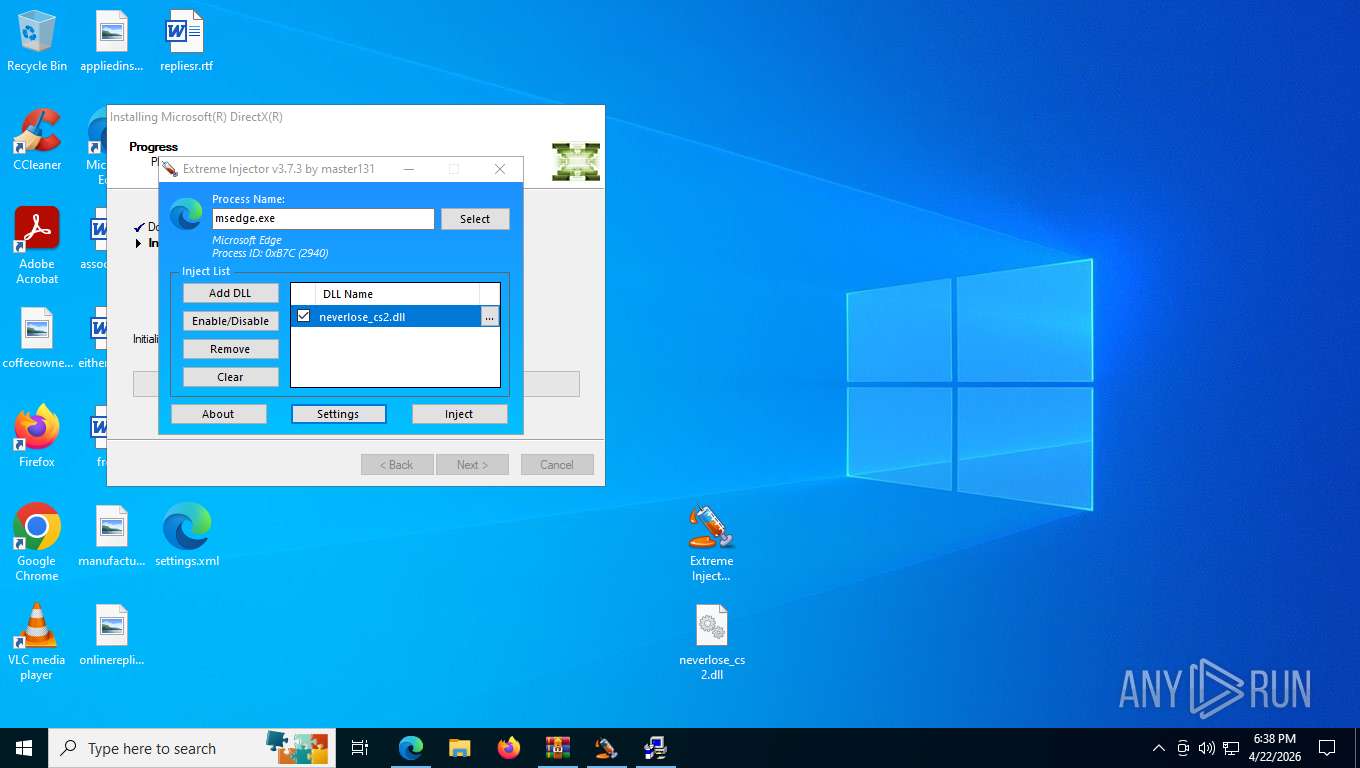Image resolution: width=1360 pixels, height=768 pixels.
Task: Open Extreme Injector Settings
Action: pos(338,414)
